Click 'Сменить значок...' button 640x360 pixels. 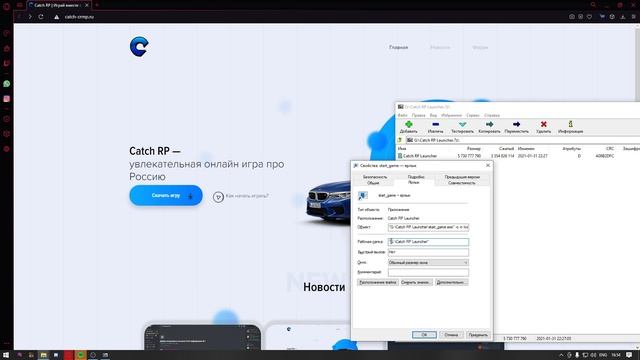coord(416,282)
